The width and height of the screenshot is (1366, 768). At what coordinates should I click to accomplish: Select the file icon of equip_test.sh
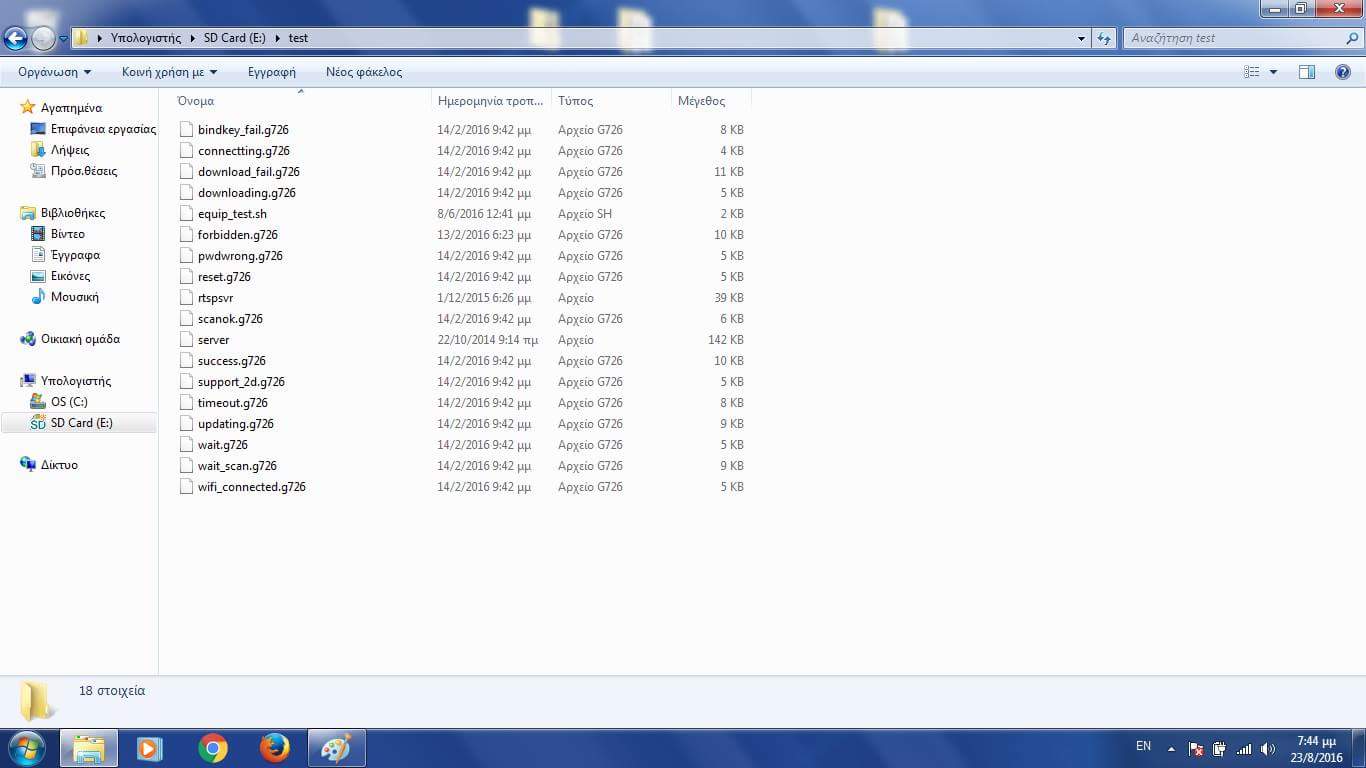(x=186, y=214)
